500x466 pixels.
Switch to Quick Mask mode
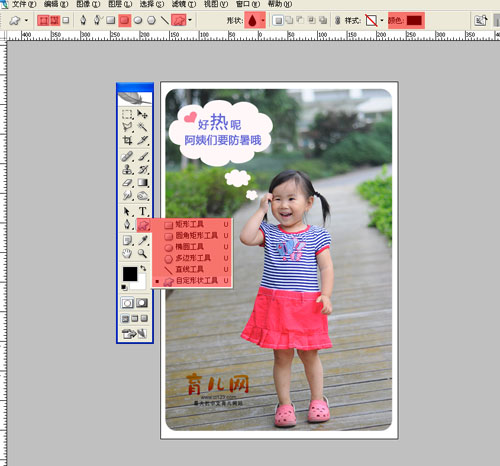pos(142,303)
